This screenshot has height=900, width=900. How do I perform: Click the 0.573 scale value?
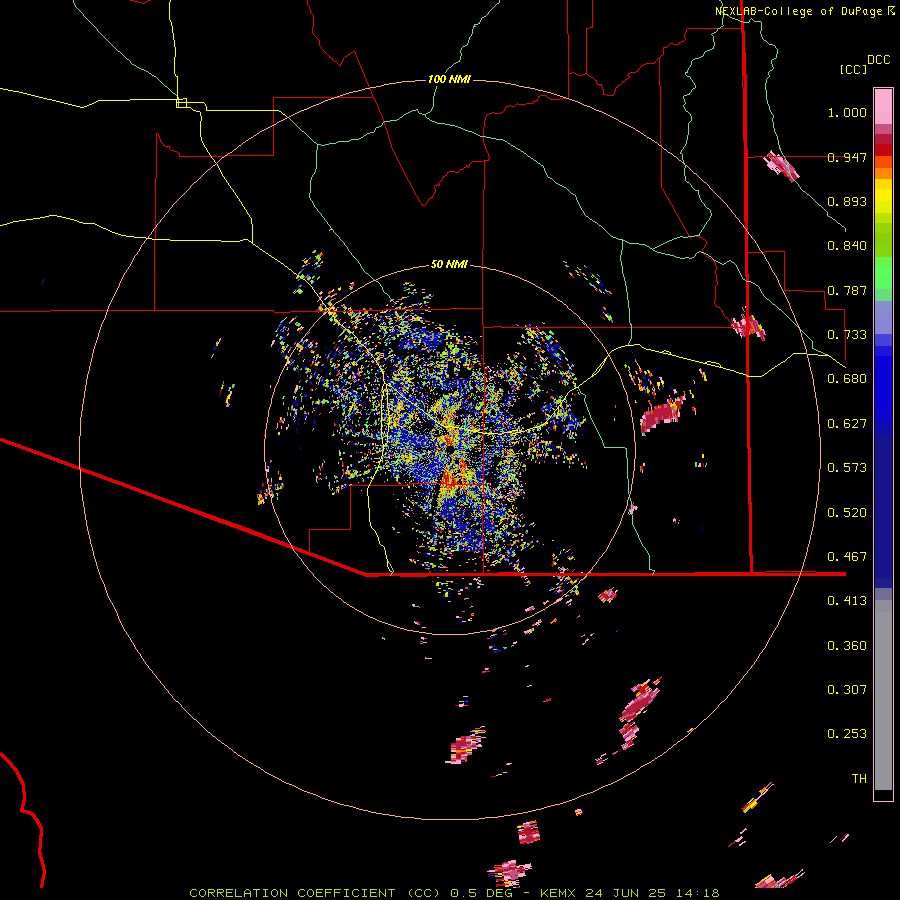pyautogui.click(x=847, y=468)
